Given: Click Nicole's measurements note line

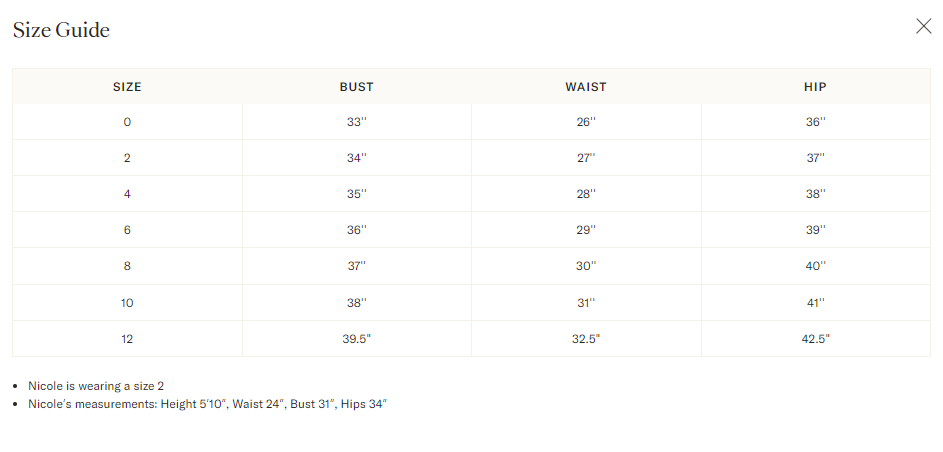Looking at the screenshot, I should (x=207, y=404).
